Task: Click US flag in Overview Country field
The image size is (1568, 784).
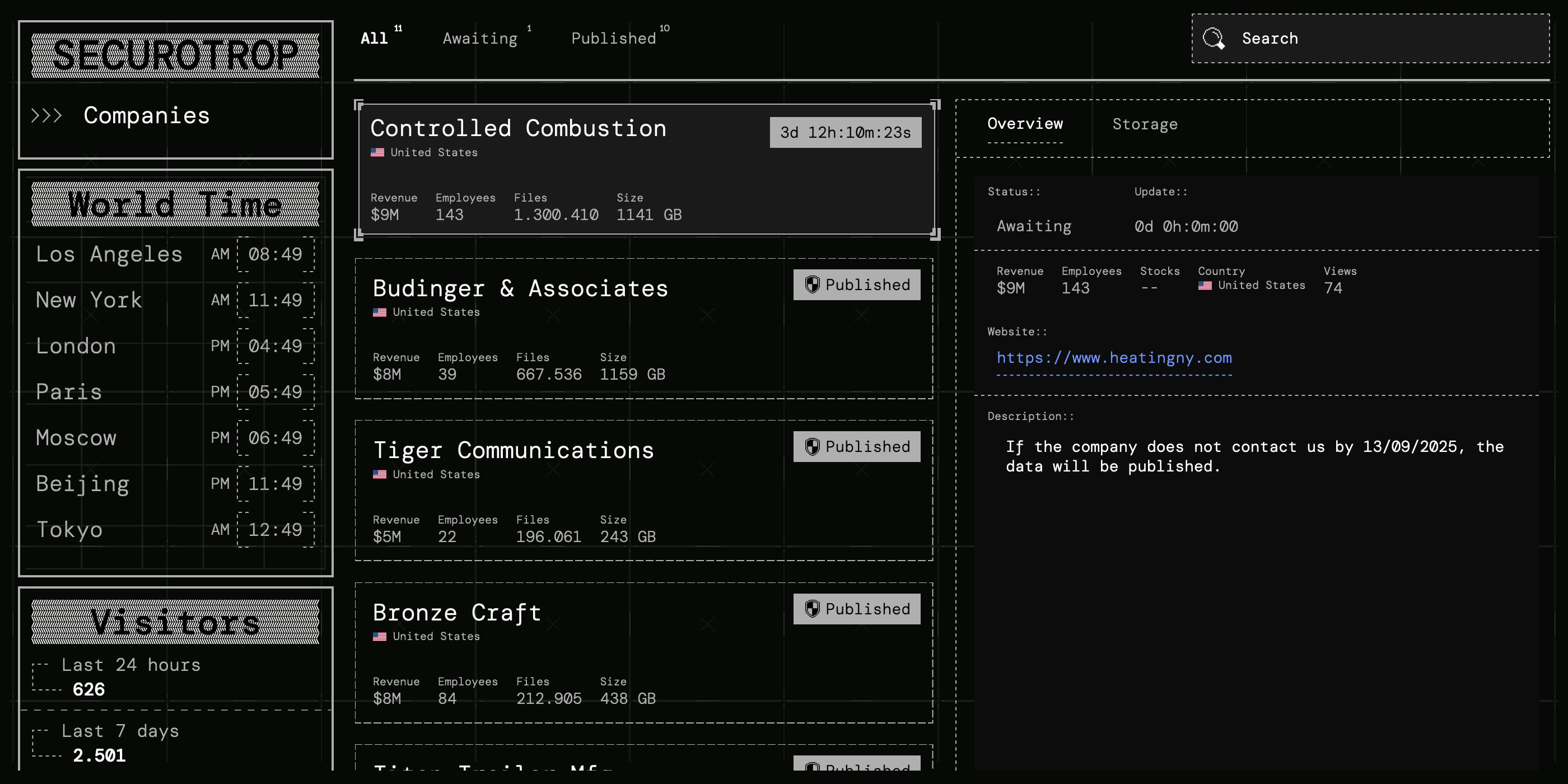Action: pyautogui.click(x=1205, y=285)
